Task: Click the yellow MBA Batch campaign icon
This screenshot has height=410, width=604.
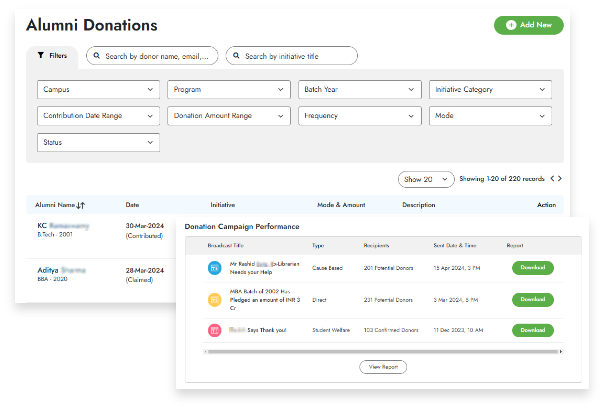Action: pos(214,299)
